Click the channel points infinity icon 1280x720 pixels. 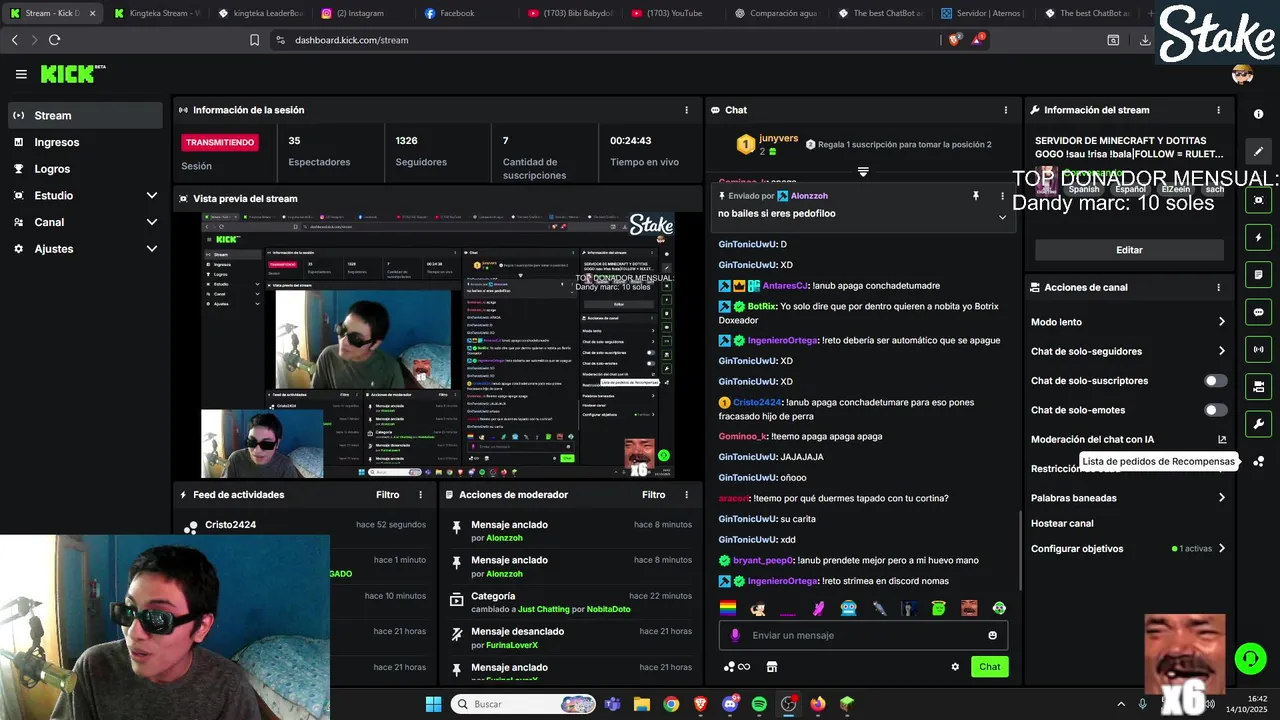tap(737, 667)
